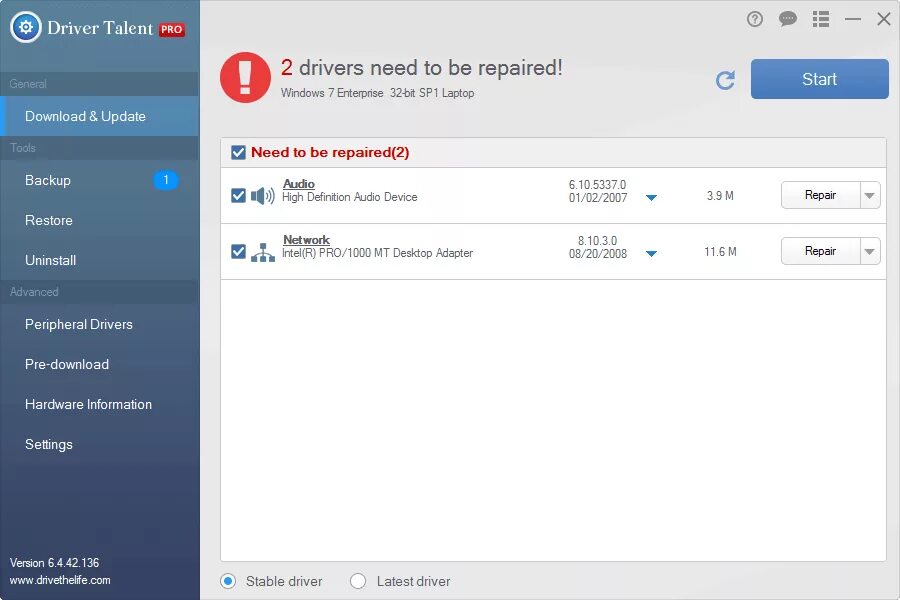
Task: Select the Stable driver radio button
Action: click(x=228, y=581)
